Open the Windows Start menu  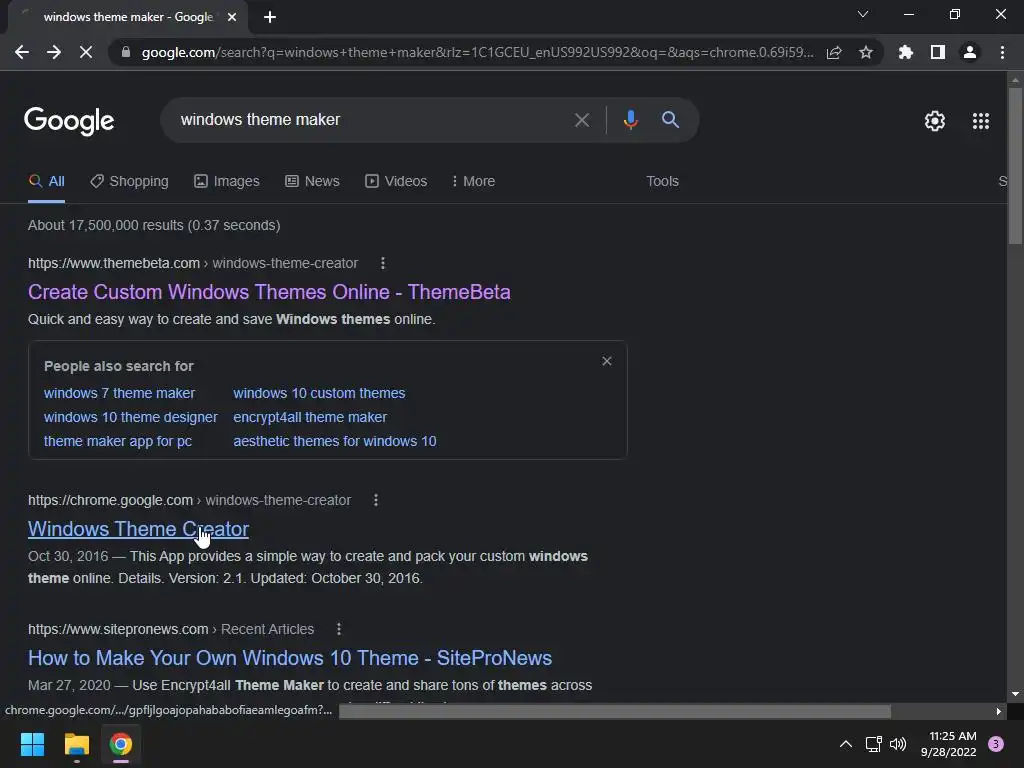(32, 744)
